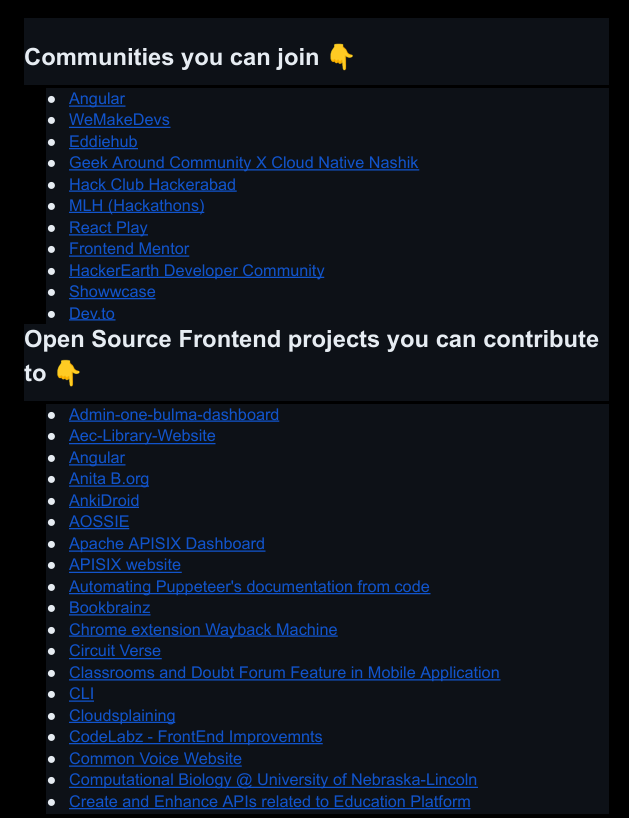Open the WeMakeDevs community link
This screenshot has width=629, height=818.
pos(119,120)
